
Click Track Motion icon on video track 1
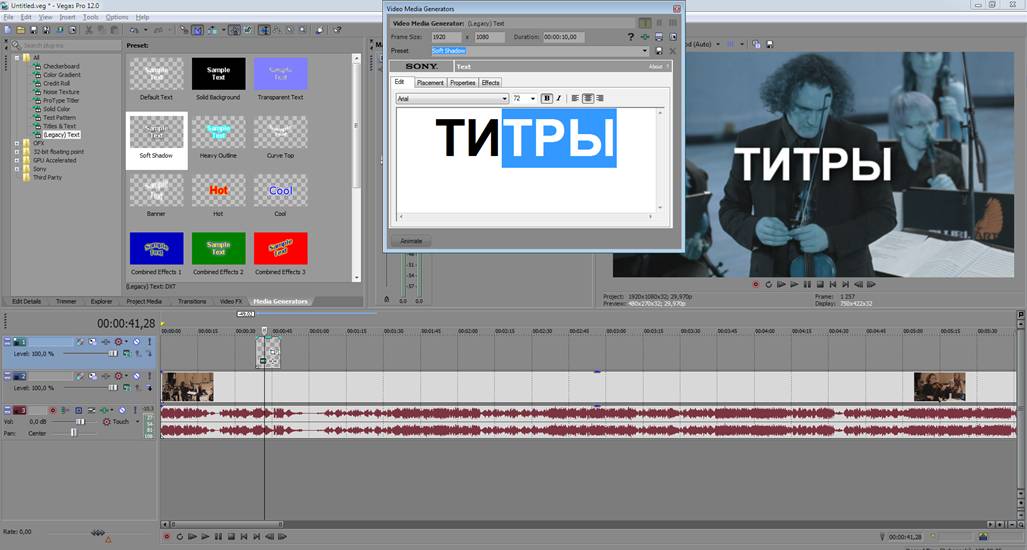(x=92, y=341)
